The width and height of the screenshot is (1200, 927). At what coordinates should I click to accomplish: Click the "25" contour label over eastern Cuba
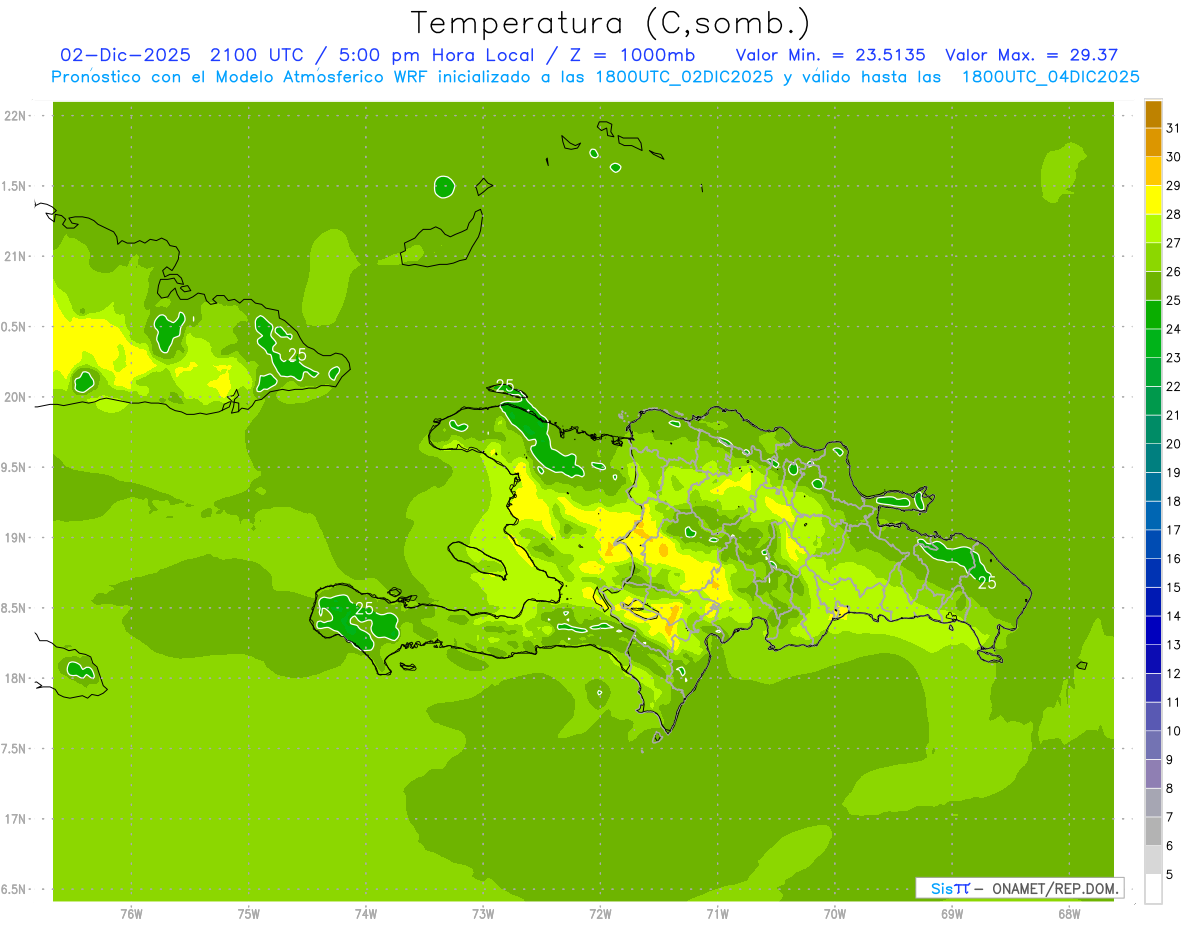(297, 355)
